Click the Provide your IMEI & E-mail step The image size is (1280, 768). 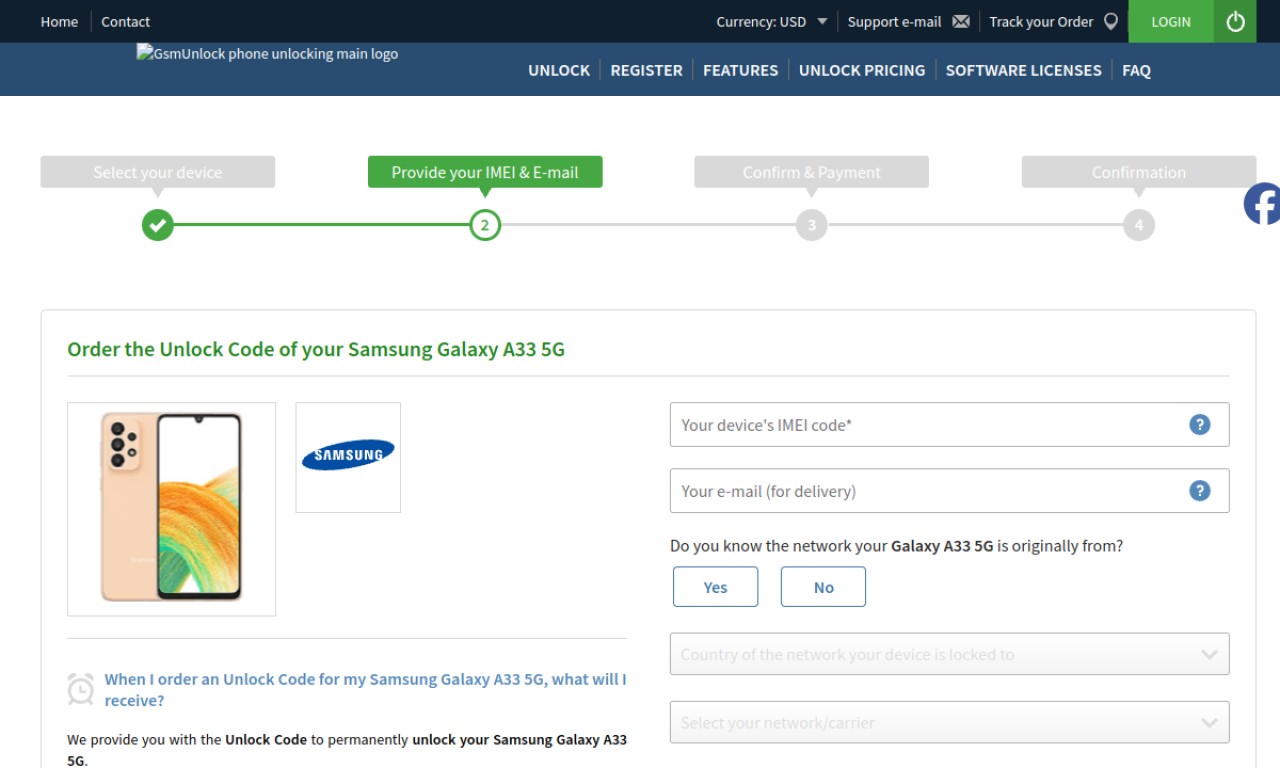click(485, 172)
